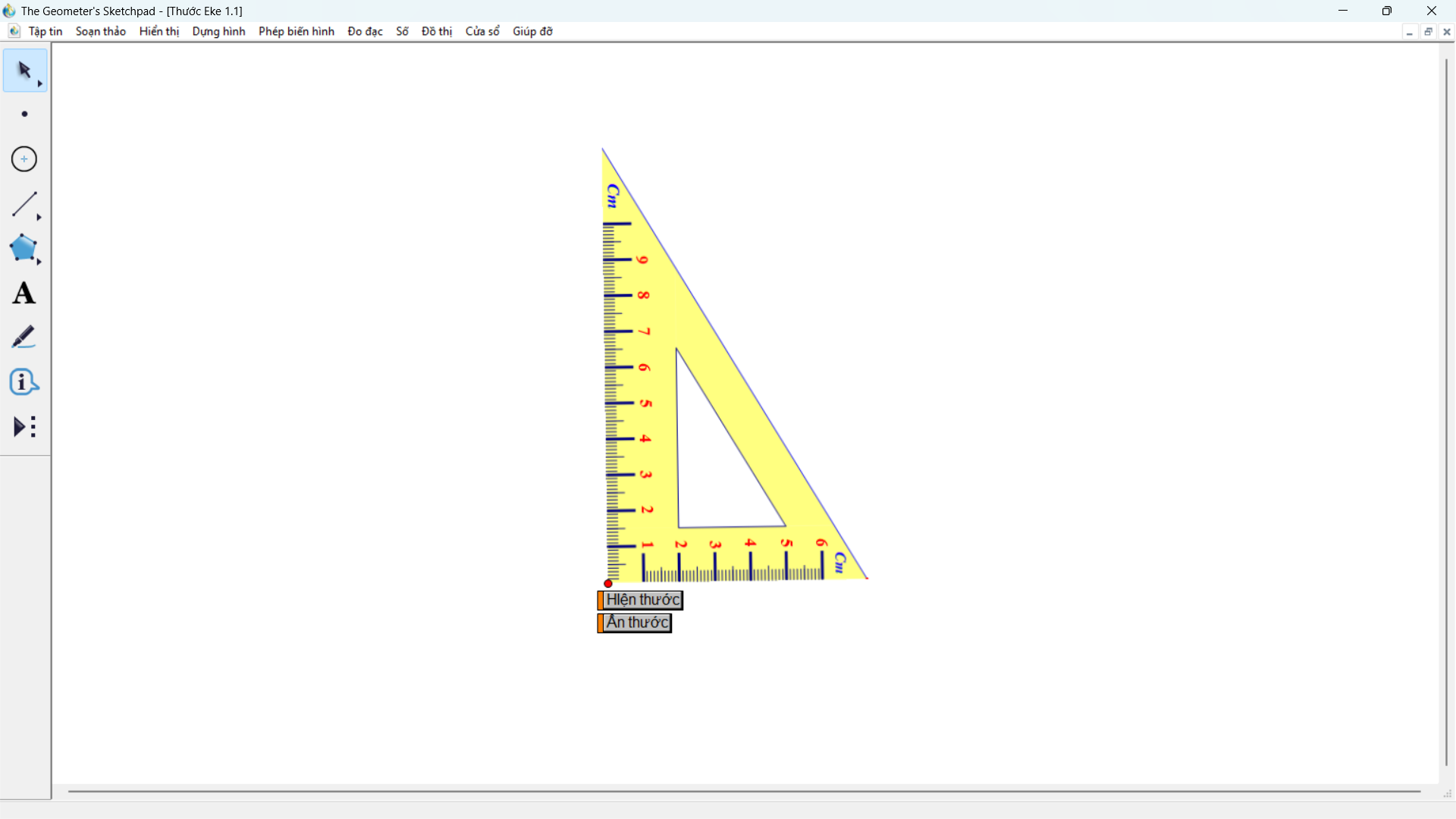Open the Tập tin menu
1456x819 pixels.
click(45, 31)
